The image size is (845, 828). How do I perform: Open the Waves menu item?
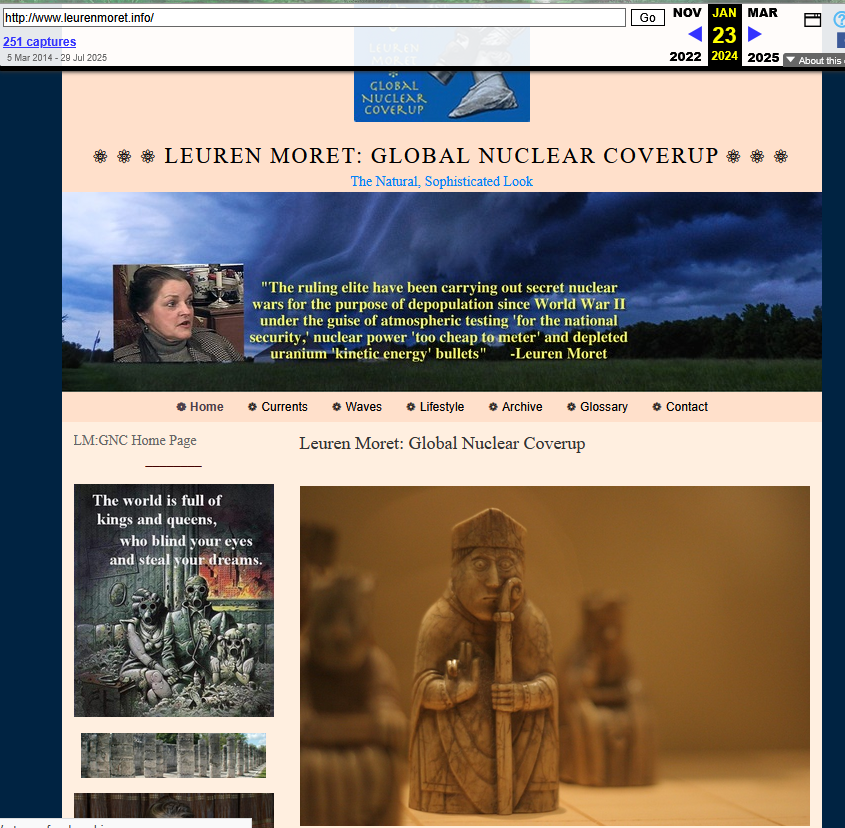click(363, 407)
